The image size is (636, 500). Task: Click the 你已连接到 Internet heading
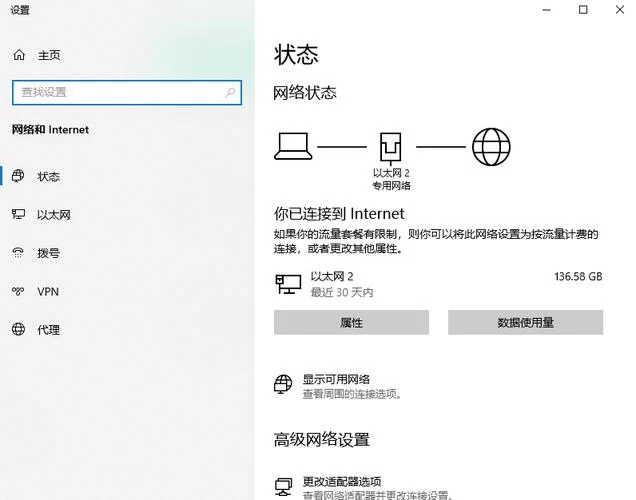tap(339, 213)
